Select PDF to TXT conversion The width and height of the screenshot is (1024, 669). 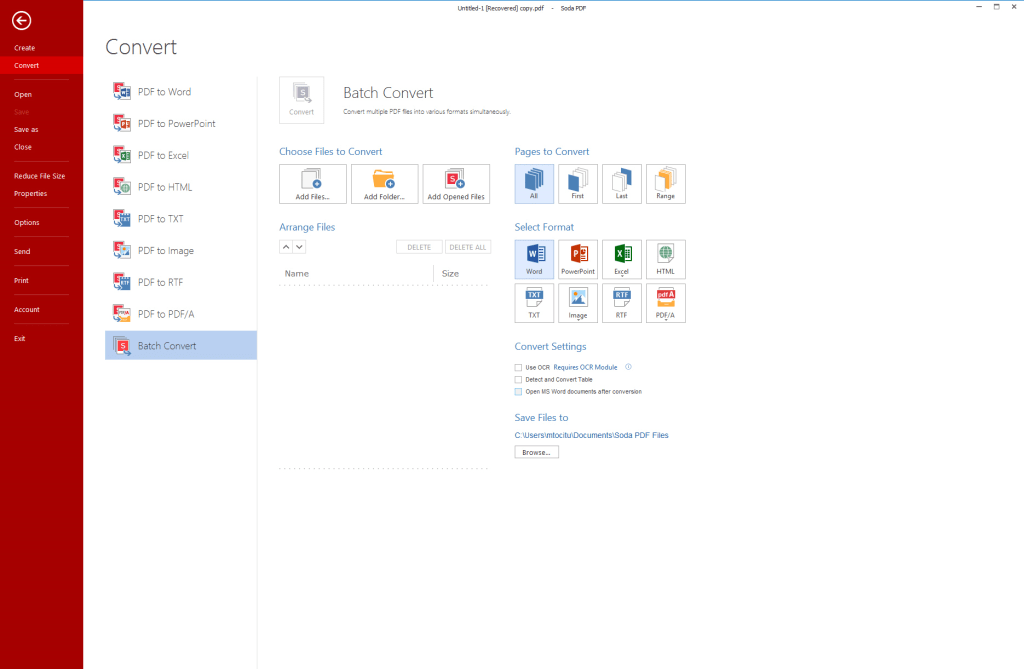point(181,219)
